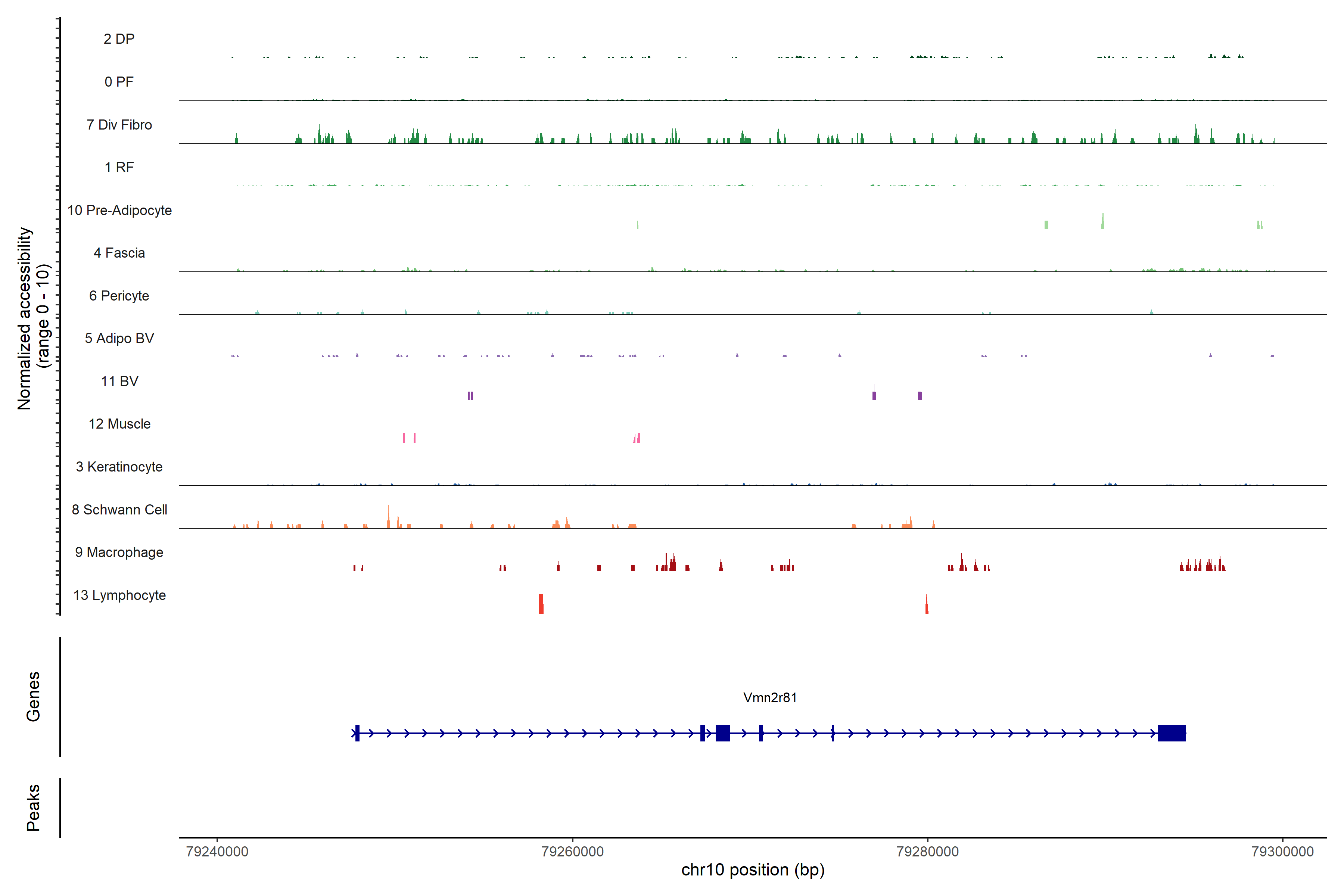The height and width of the screenshot is (896, 1344).
Task: Click the Vmn2r81 gene label
Action: [770, 698]
